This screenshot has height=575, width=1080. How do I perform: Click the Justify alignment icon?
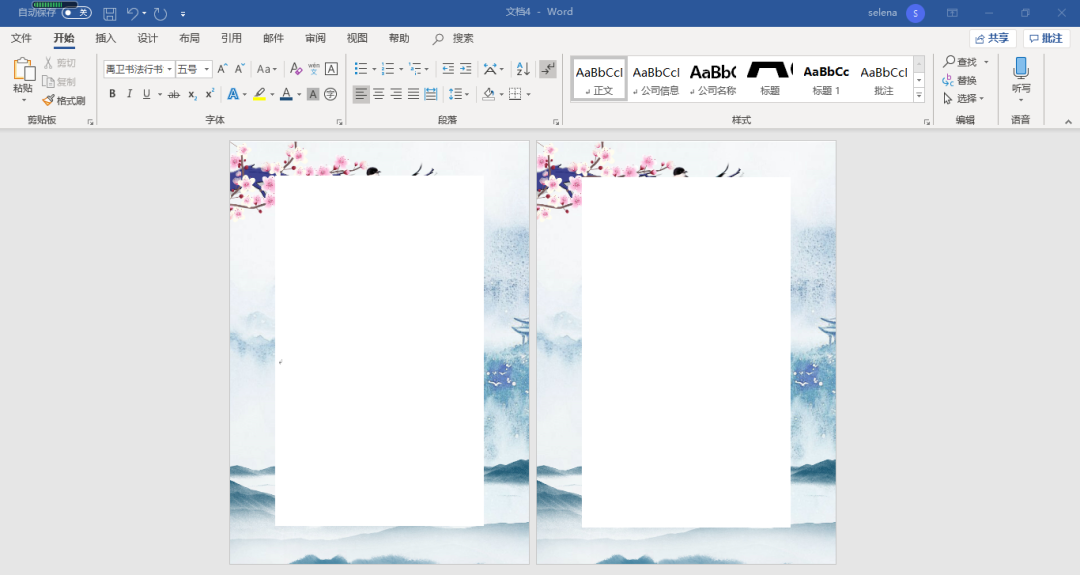413,94
